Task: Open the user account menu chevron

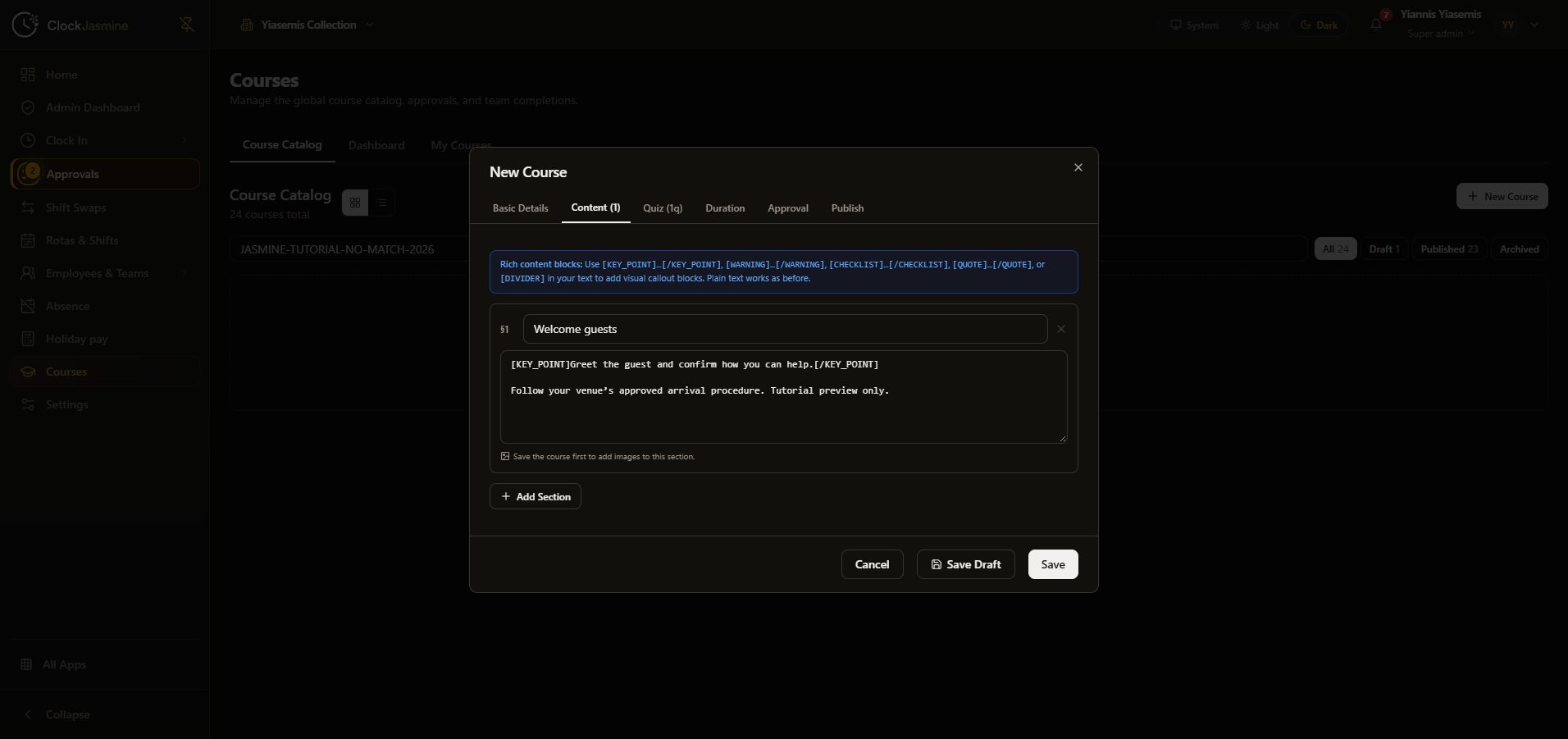Action: tap(1534, 25)
